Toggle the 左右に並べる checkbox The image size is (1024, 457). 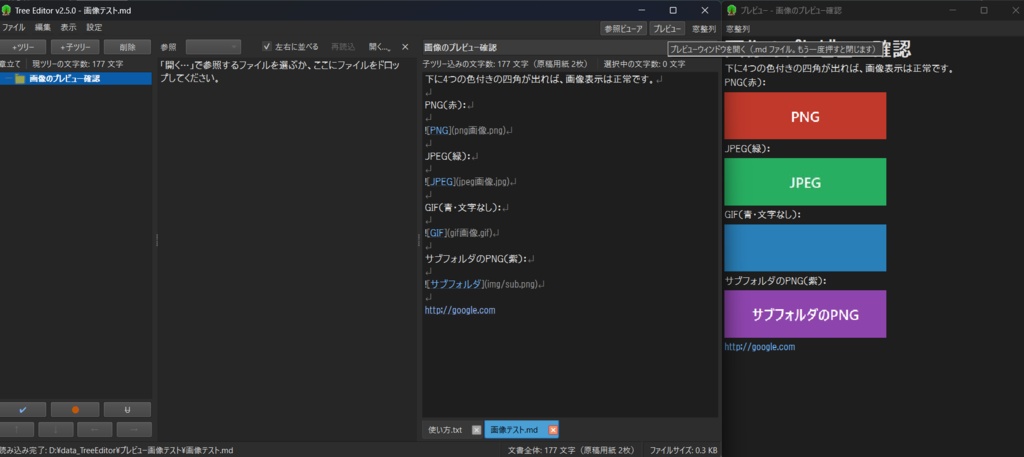(266, 46)
